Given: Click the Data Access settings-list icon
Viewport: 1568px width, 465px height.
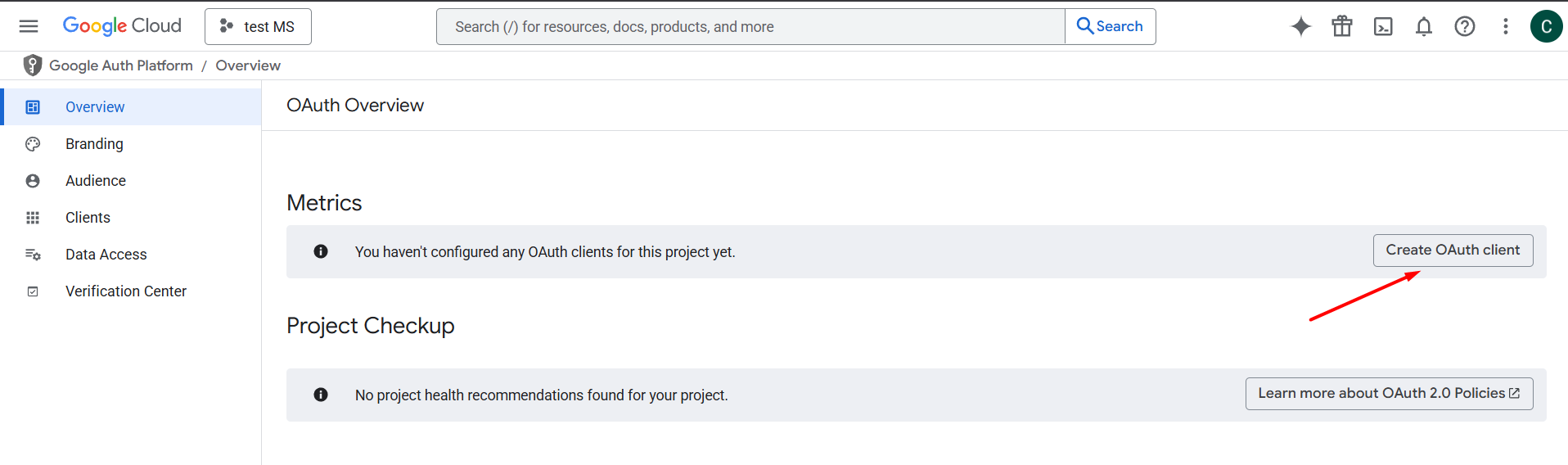Looking at the screenshot, I should point(33,255).
